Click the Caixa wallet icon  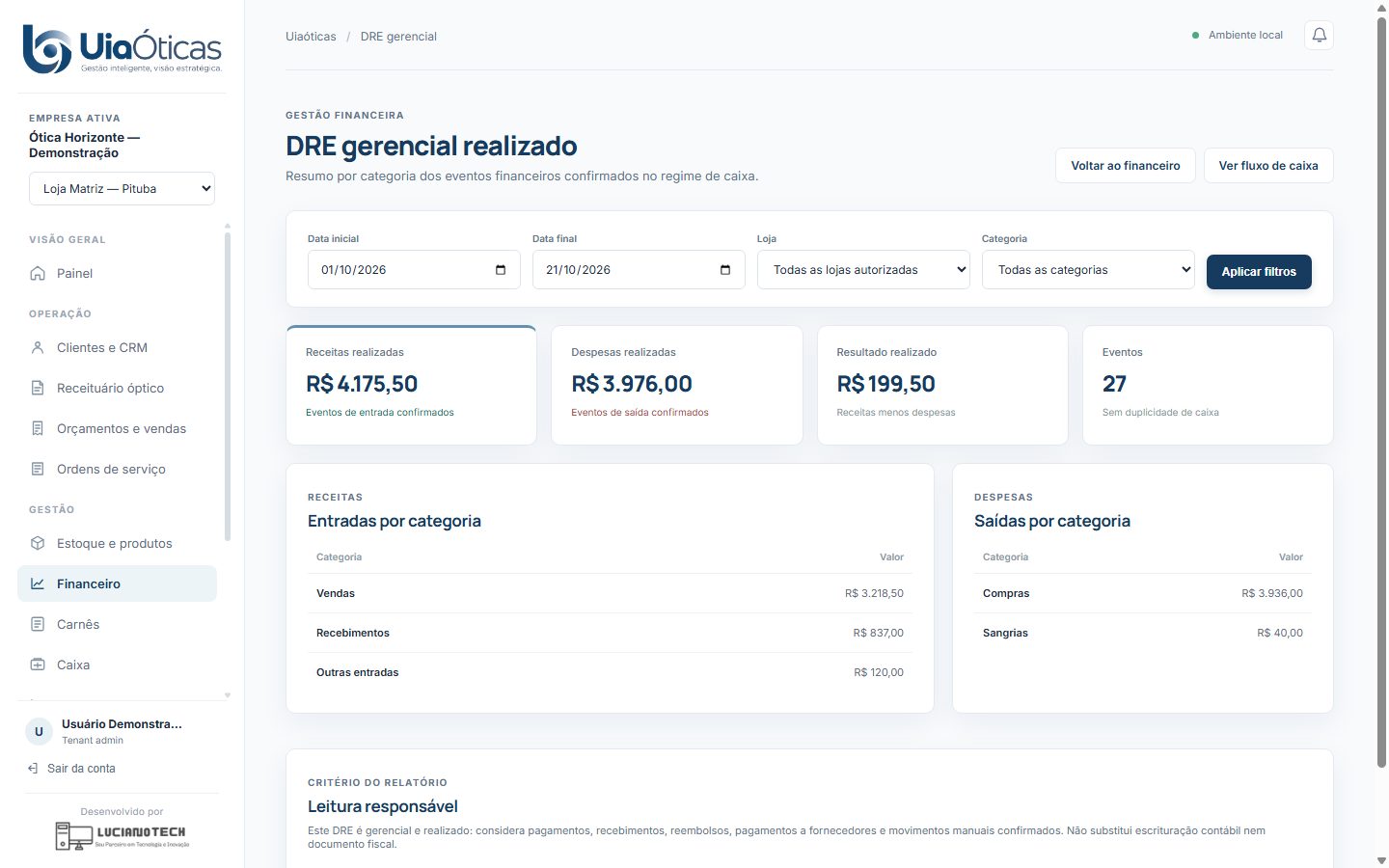pyautogui.click(x=38, y=665)
